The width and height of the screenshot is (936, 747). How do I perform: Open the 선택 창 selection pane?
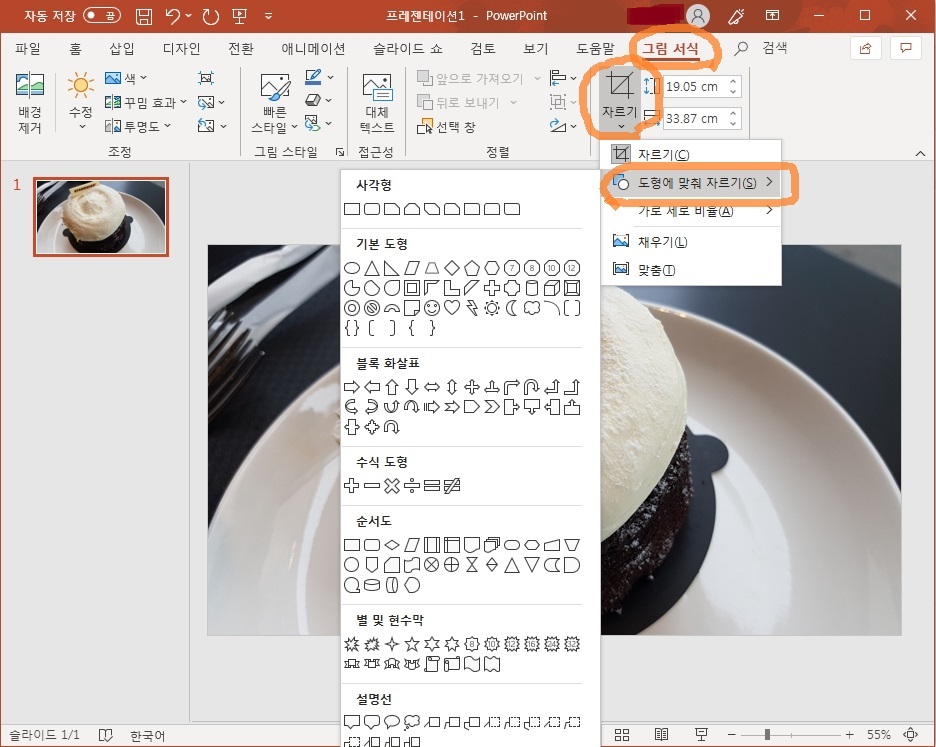coord(447,127)
